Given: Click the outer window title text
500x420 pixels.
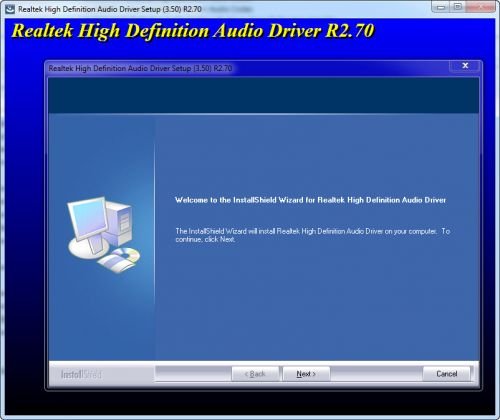Looking at the screenshot, I should tap(110, 9).
